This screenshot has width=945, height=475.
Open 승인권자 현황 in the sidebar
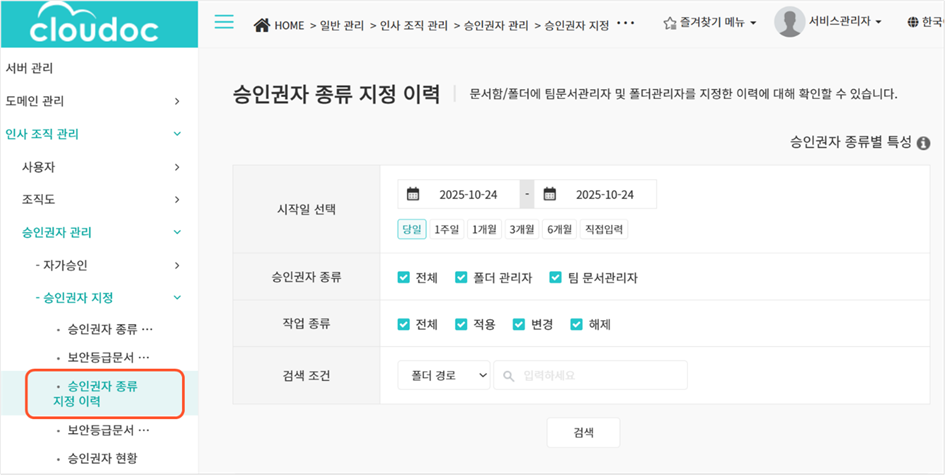pyautogui.click(x=102, y=459)
